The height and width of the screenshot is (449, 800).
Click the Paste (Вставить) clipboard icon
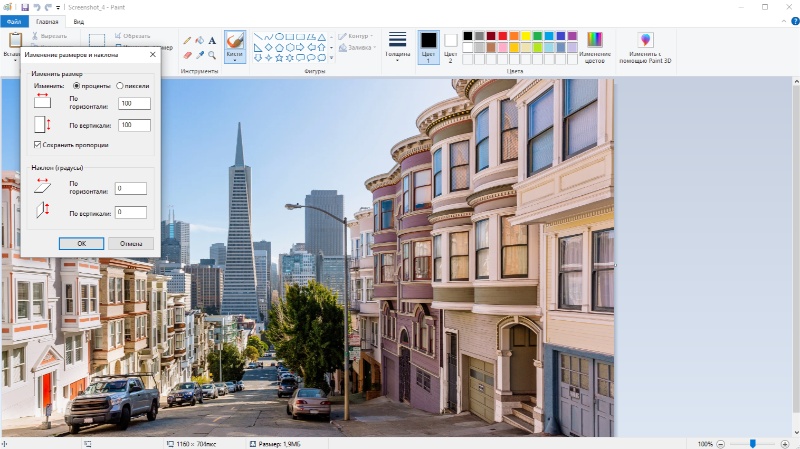[x=15, y=40]
